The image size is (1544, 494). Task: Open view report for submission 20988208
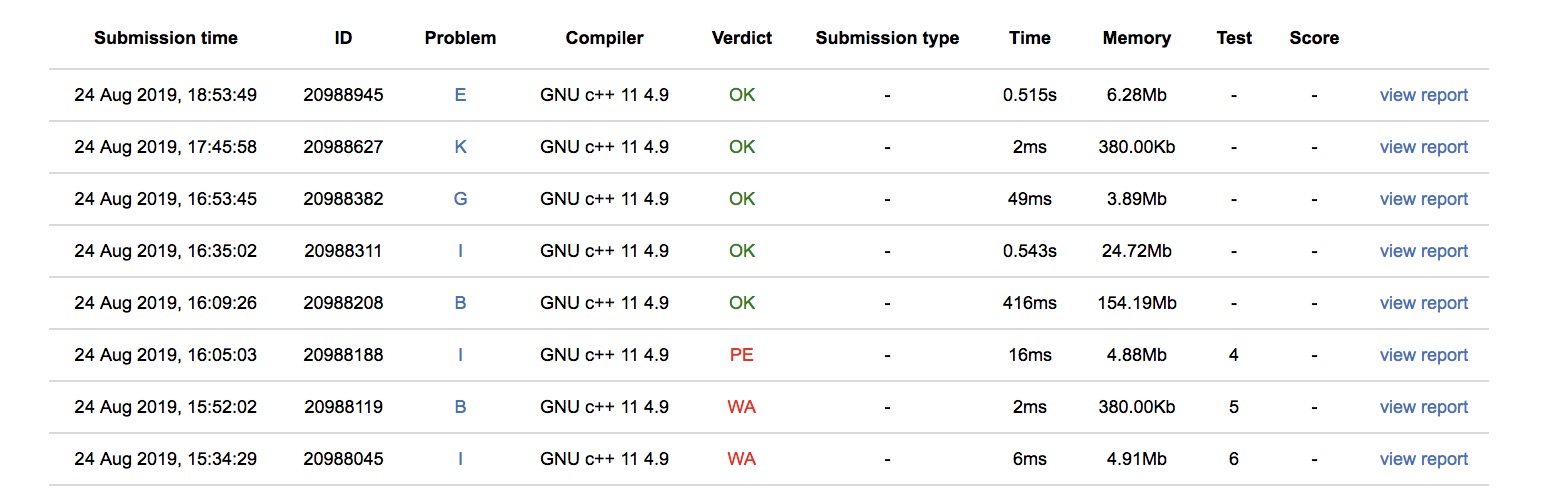[x=1423, y=303]
